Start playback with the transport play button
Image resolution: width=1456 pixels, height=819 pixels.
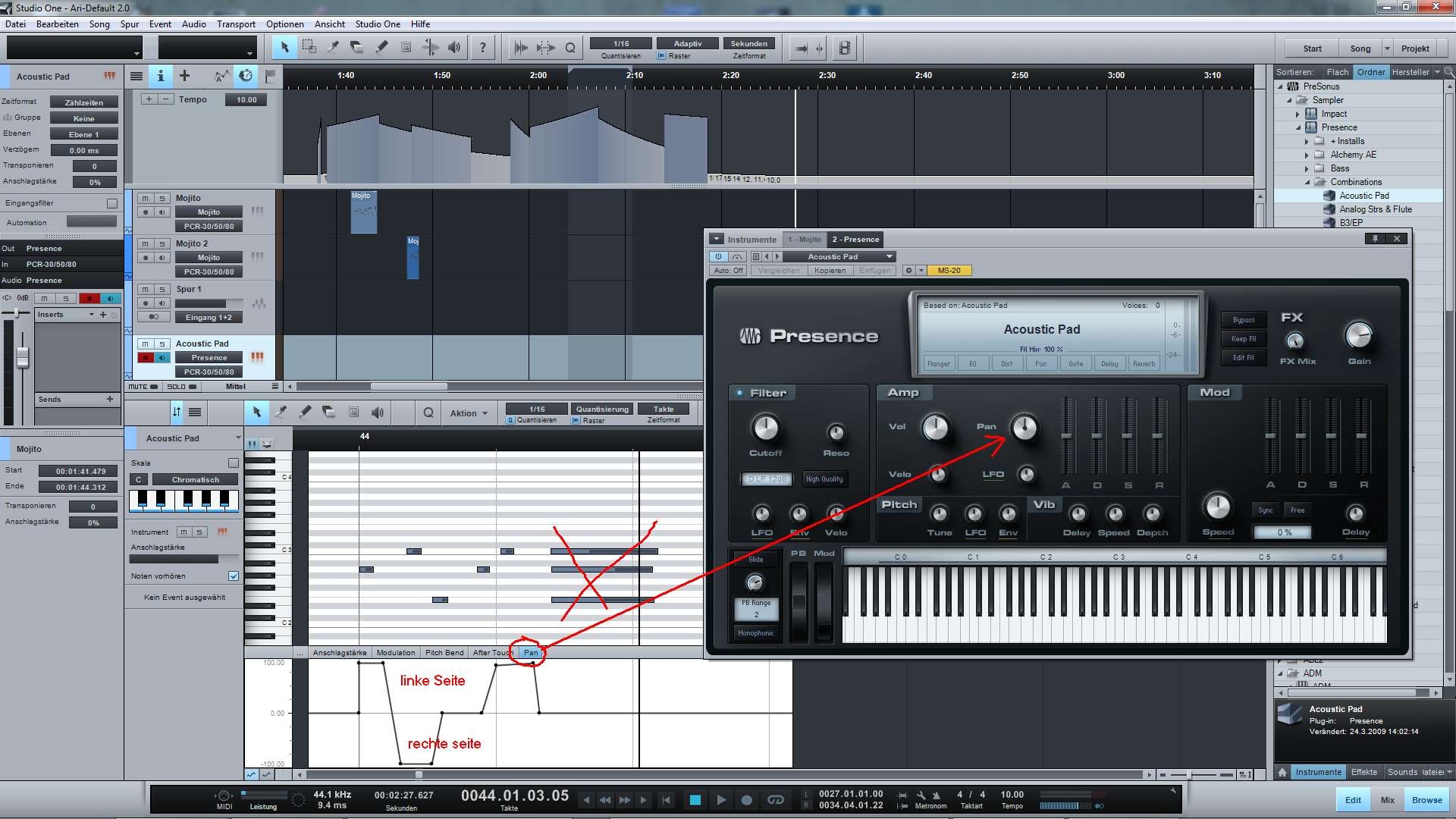coord(721,799)
